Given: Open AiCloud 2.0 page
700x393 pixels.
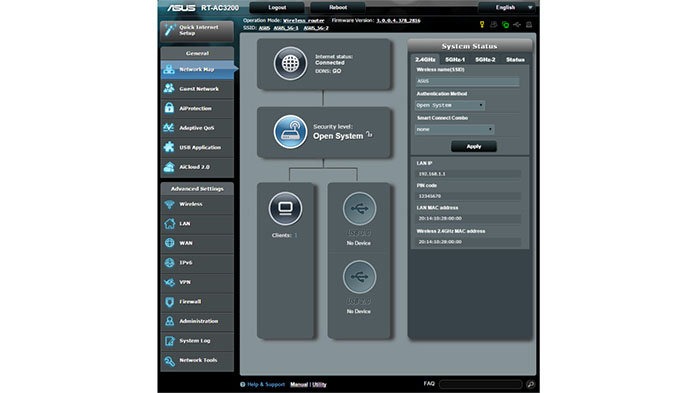Looking at the screenshot, I should pyautogui.click(x=197, y=167).
